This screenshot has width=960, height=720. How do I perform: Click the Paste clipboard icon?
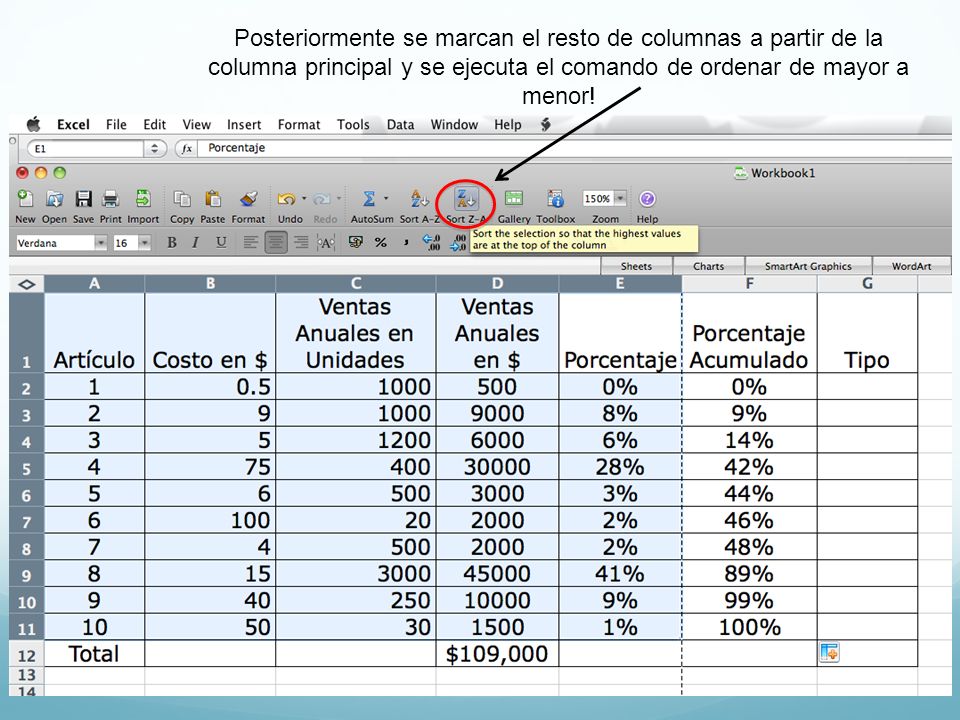click(212, 198)
